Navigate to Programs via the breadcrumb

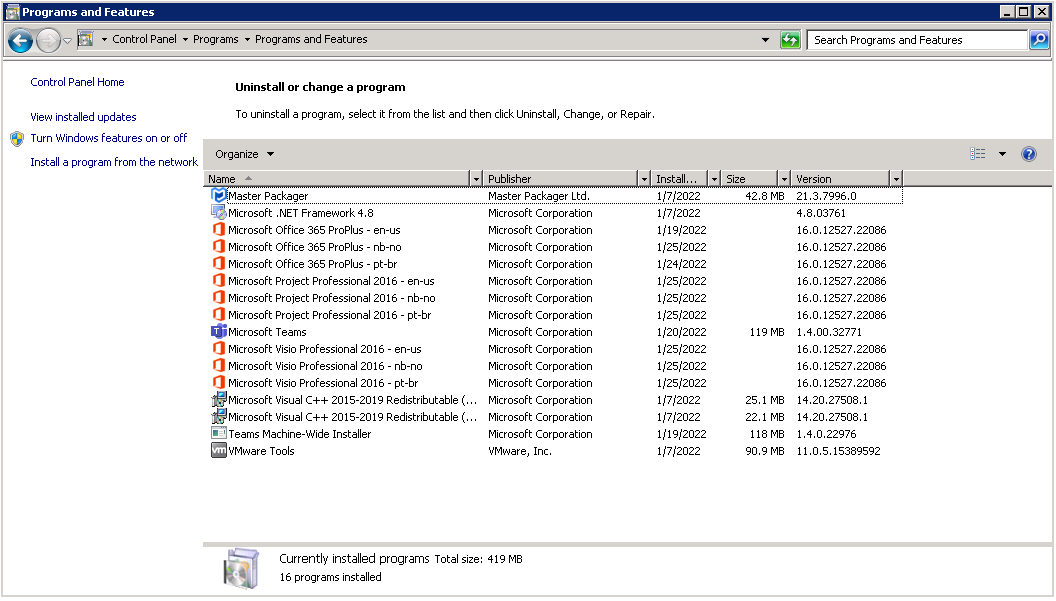pyautogui.click(x=217, y=40)
